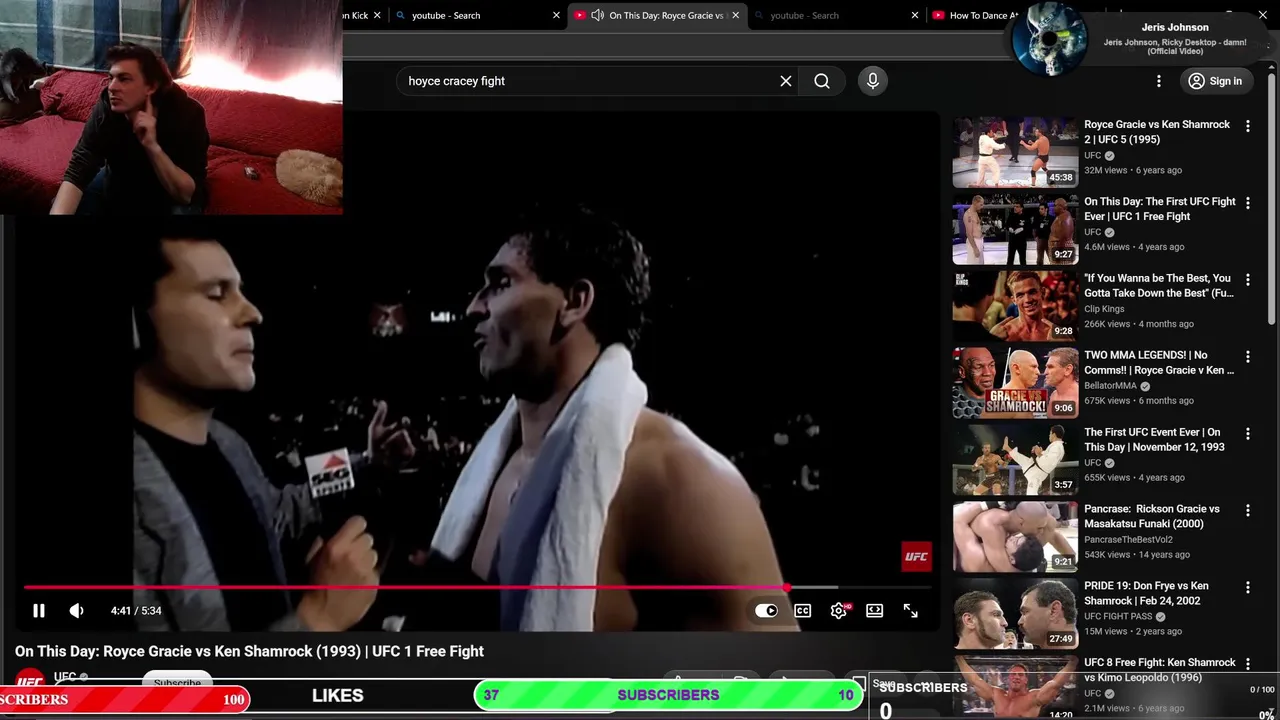Click the Sign in button

click(1215, 81)
